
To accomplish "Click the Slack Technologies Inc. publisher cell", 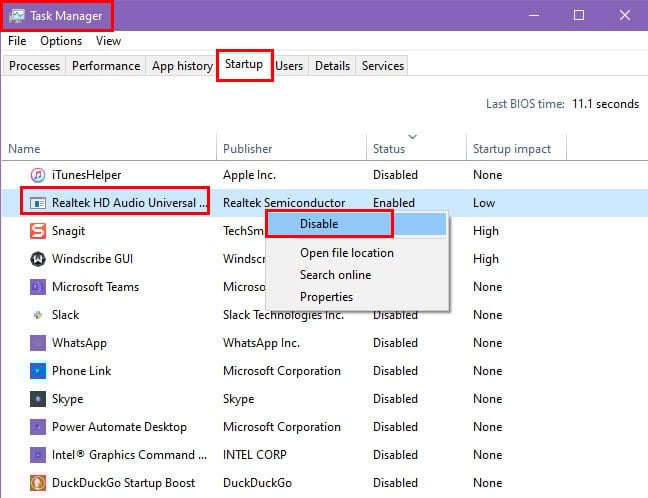I will pos(284,317).
